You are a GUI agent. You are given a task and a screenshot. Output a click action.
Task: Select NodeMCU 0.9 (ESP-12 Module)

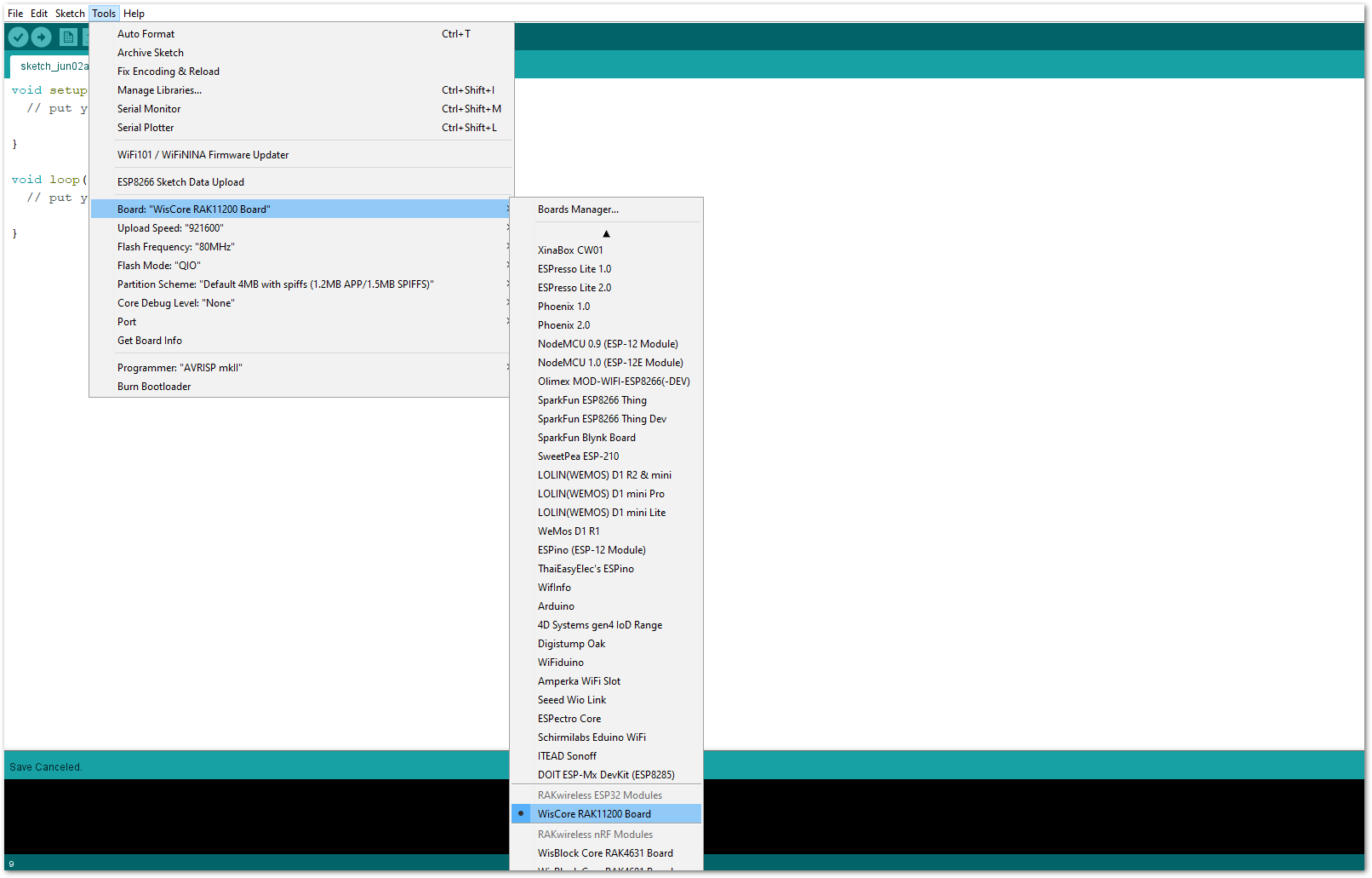pyautogui.click(x=606, y=344)
